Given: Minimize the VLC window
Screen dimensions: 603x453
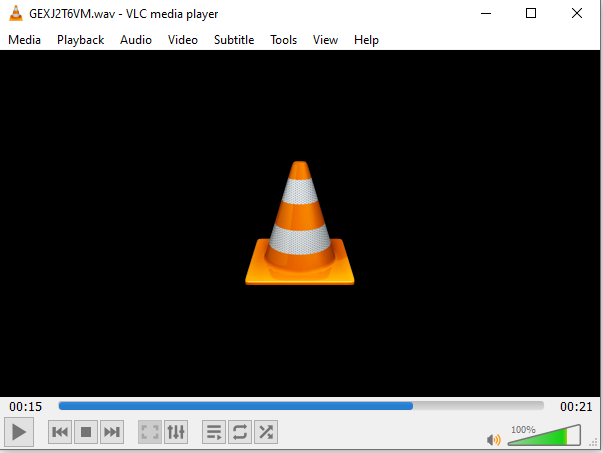Looking at the screenshot, I should coord(486,13).
